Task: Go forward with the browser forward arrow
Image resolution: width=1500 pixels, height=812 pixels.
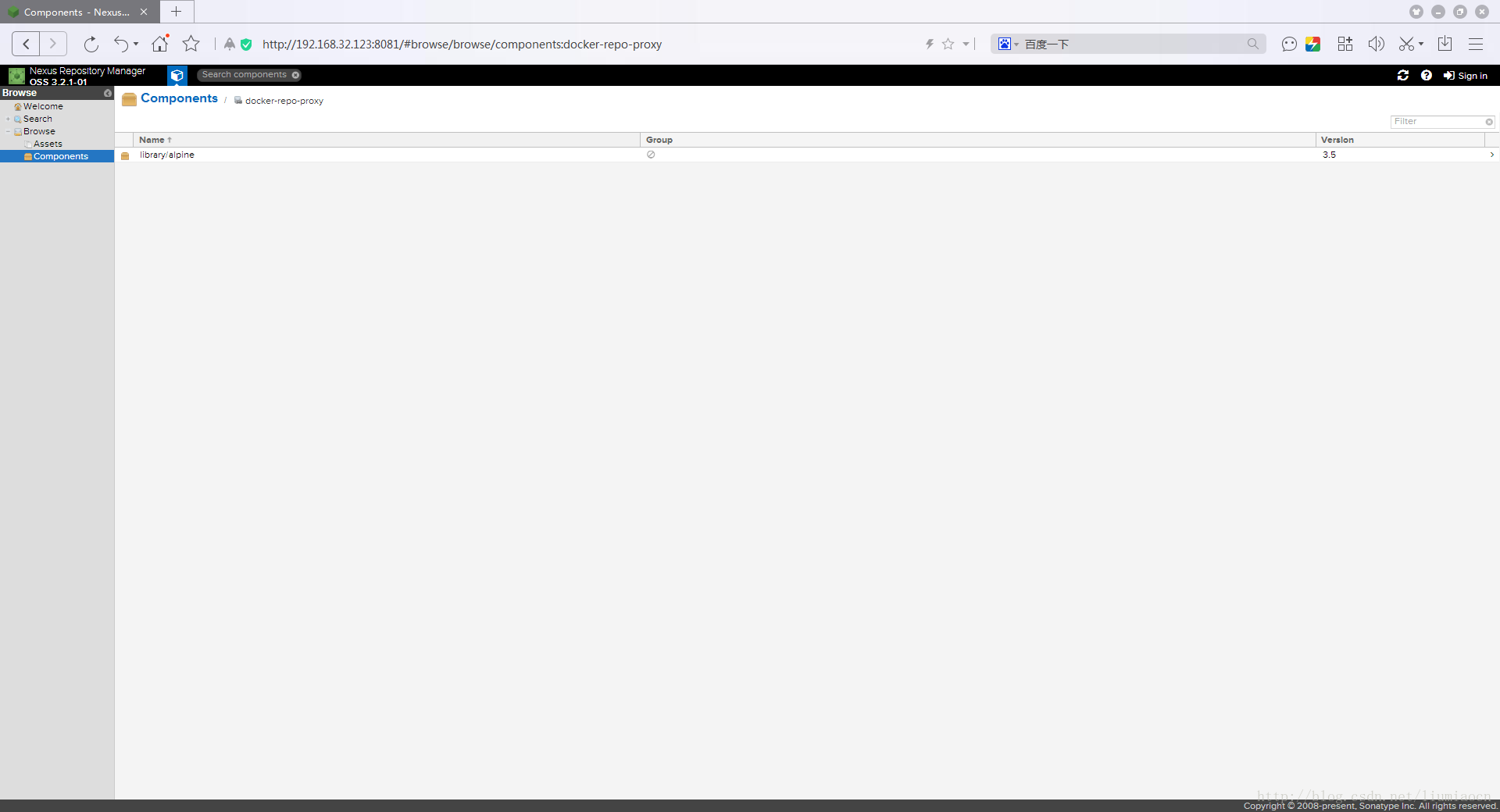Action: coord(53,44)
